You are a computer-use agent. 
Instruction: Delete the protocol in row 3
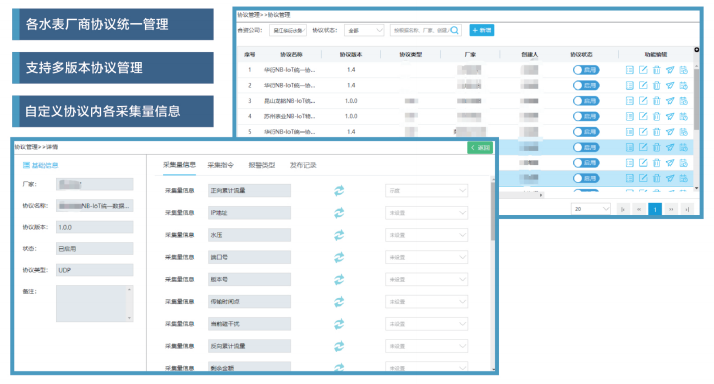click(657, 101)
